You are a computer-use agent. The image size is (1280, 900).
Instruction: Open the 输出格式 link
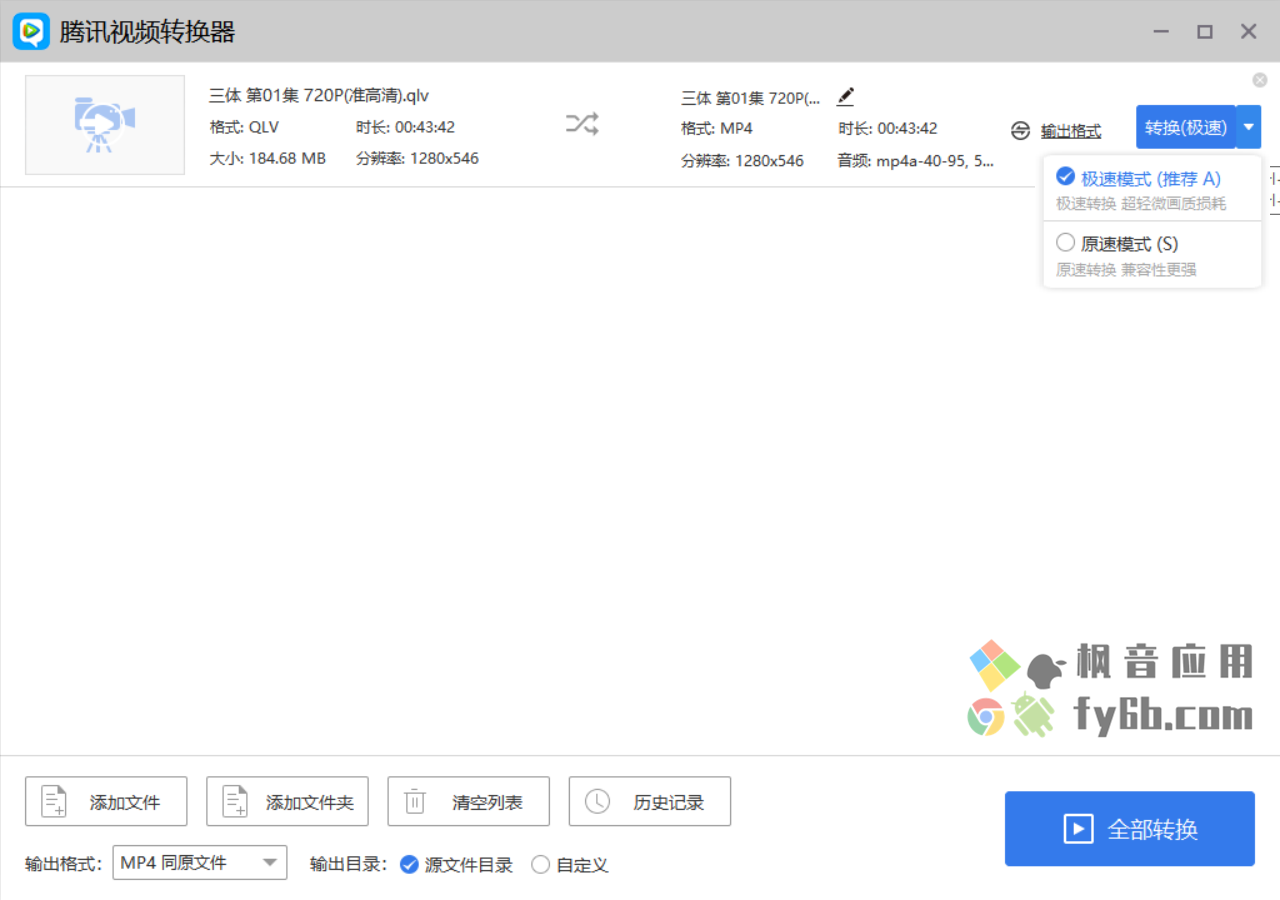pyautogui.click(x=1071, y=131)
